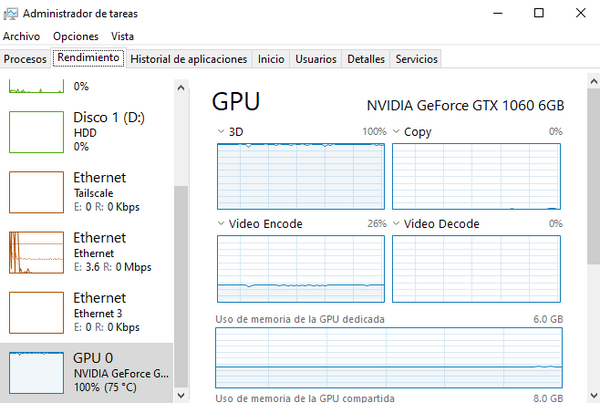Select the Disco 1 (D:) graph thumbnail
600x413 pixels.
pyautogui.click(x=36, y=131)
